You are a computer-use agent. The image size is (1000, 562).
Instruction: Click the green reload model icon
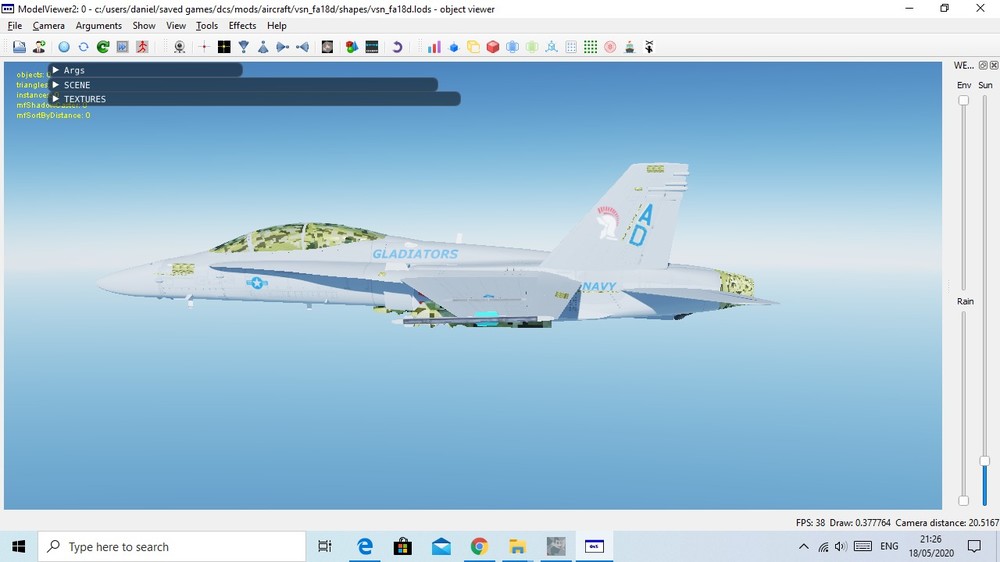click(103, 47)
